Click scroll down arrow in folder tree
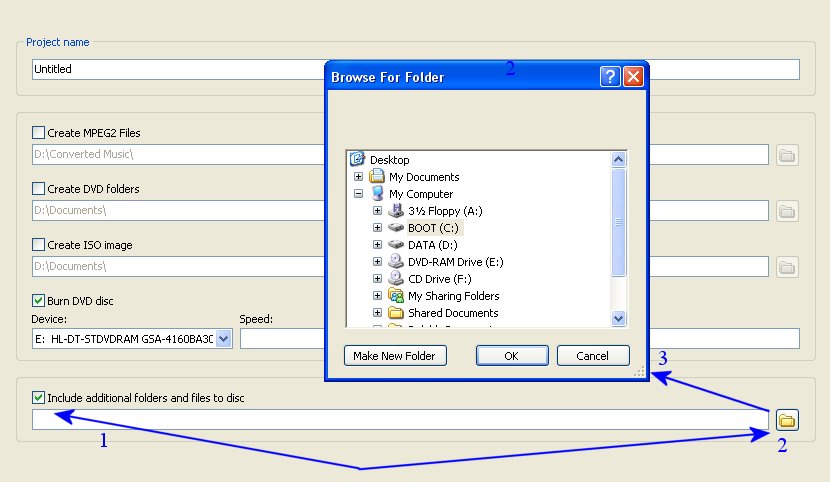The height and width of the screenshot is (482, 830). (618, 318)
